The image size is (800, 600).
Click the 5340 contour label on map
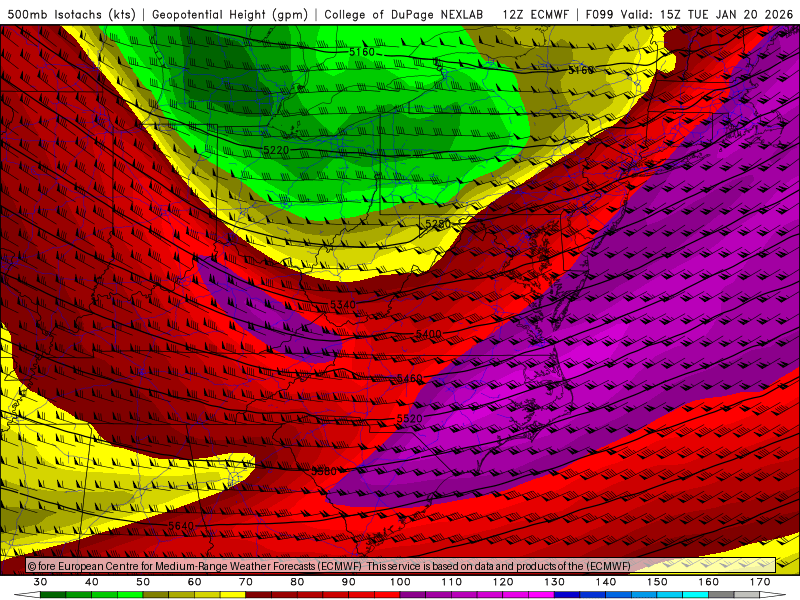tap(343, 305)
